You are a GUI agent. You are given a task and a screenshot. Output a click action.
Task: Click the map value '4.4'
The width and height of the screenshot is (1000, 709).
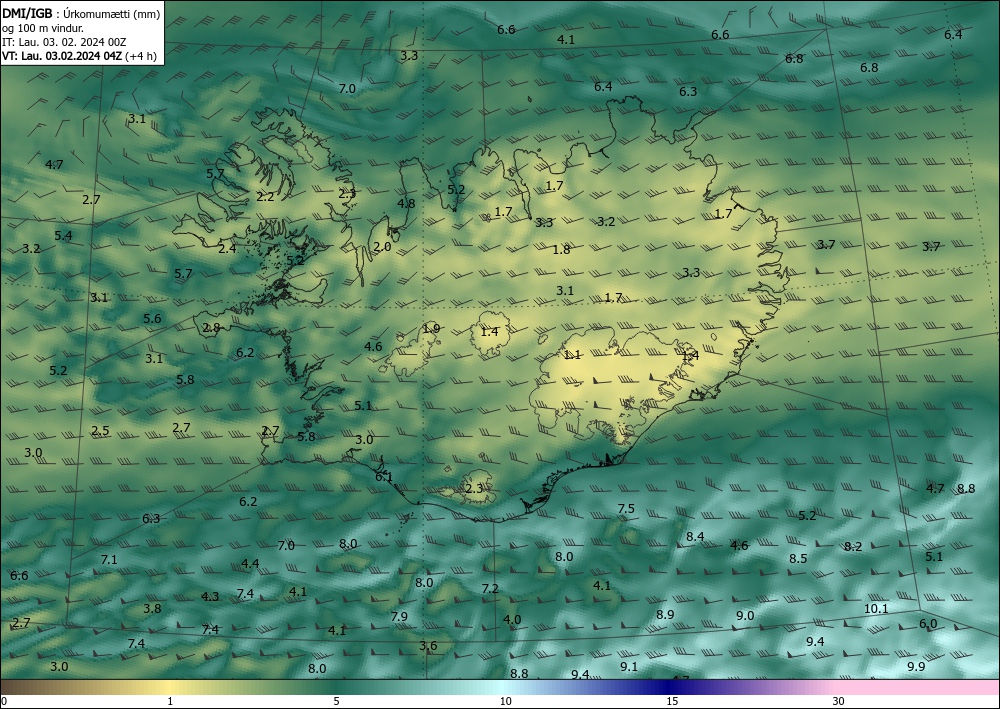click(x=250, y=564)
